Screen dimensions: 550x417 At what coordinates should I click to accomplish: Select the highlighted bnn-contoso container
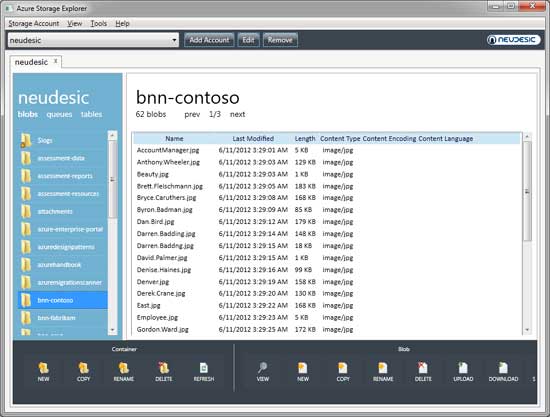(63, 300)
